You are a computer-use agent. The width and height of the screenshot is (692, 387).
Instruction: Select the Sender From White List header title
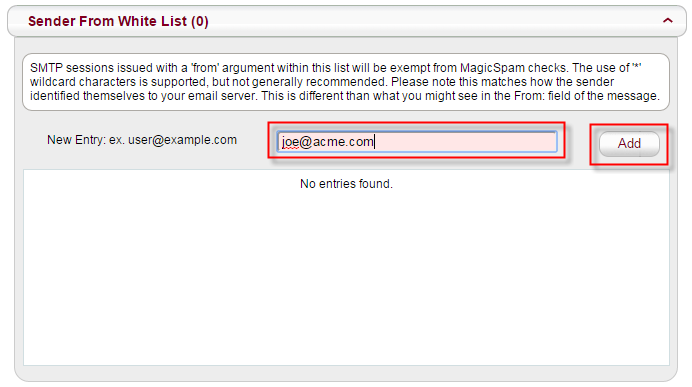pos(118,21)
